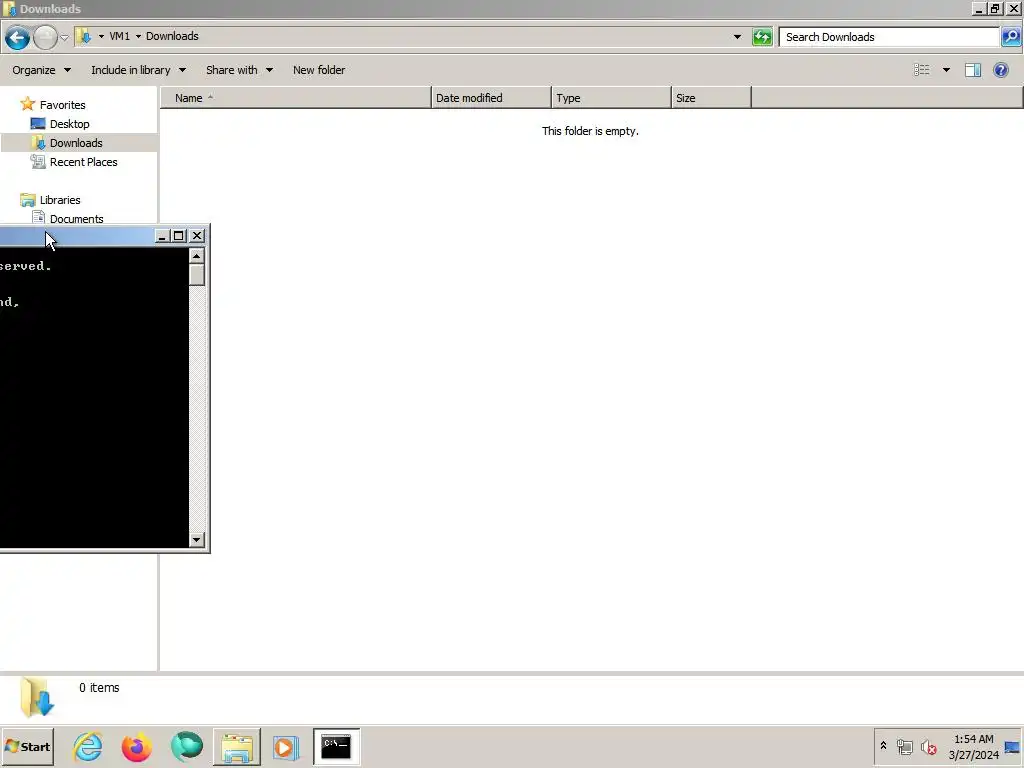Image resolution: width=1024 pixels, height=768 pixels.
Task: Open the clock showing 1:54 AM
Action: [974, 746]
